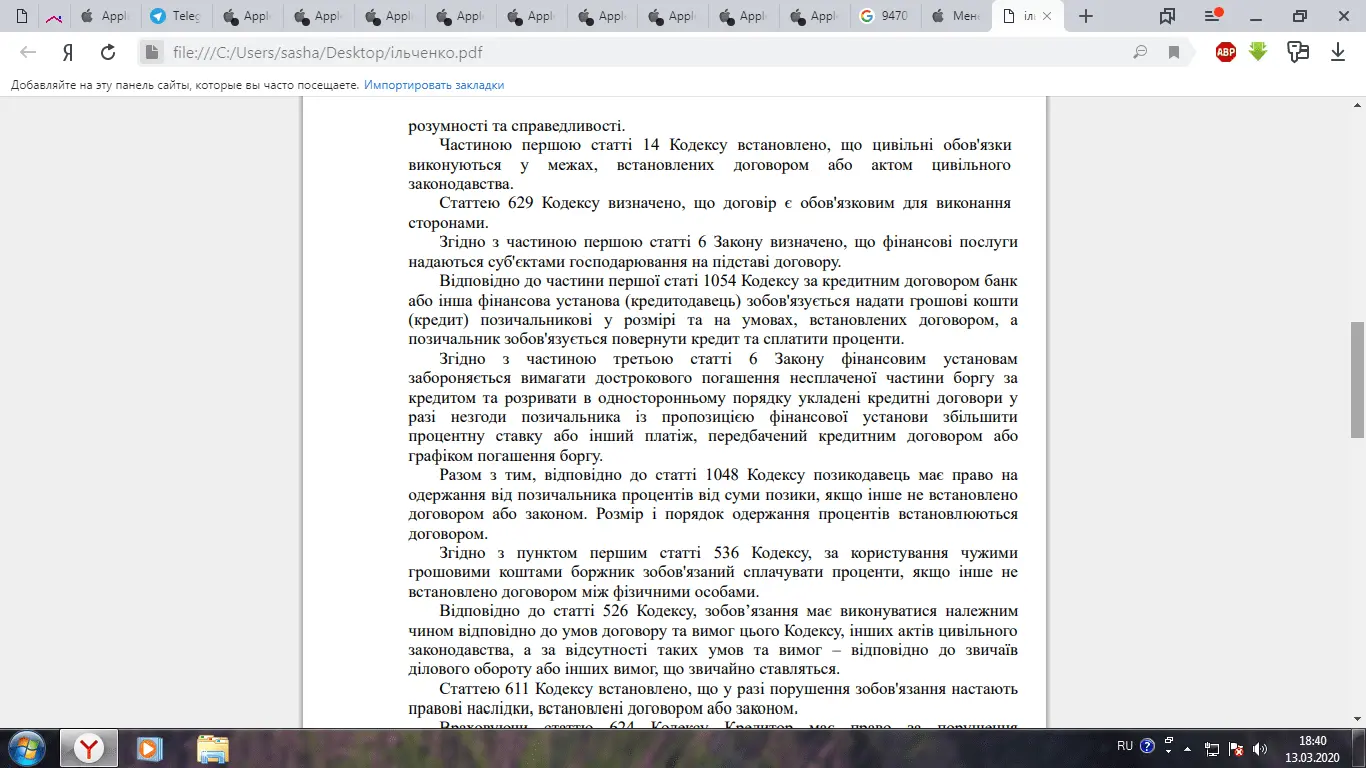
Task: Open Yandex home via the Я button
Action: tap(68, 53)
